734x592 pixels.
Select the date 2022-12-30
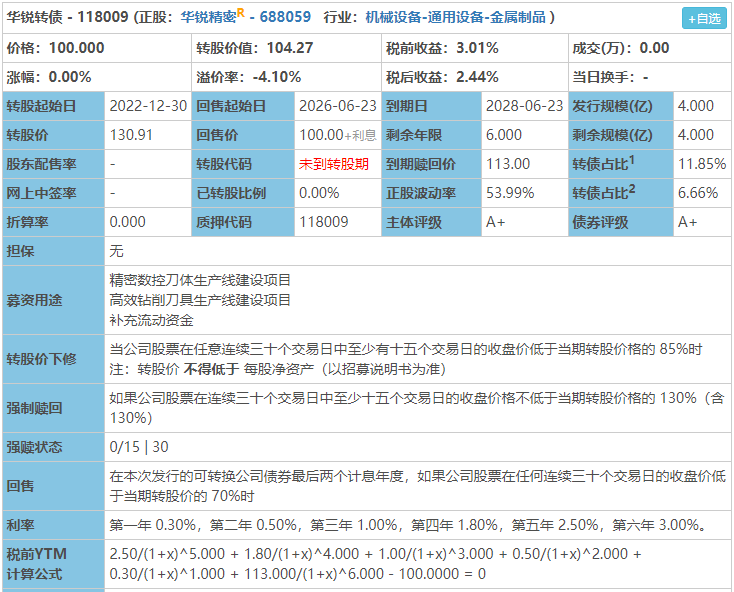(148, 106)
